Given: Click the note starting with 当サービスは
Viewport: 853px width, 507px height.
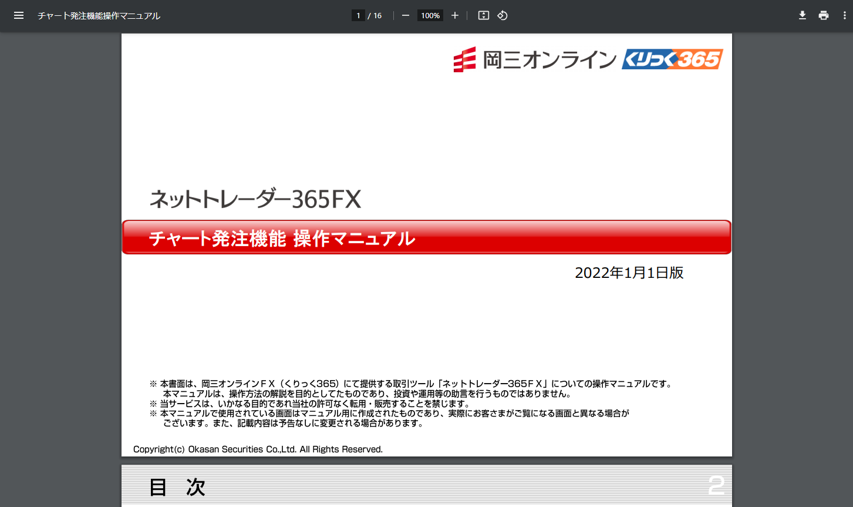Looking at the screenshot, I should tap(310, 404).
